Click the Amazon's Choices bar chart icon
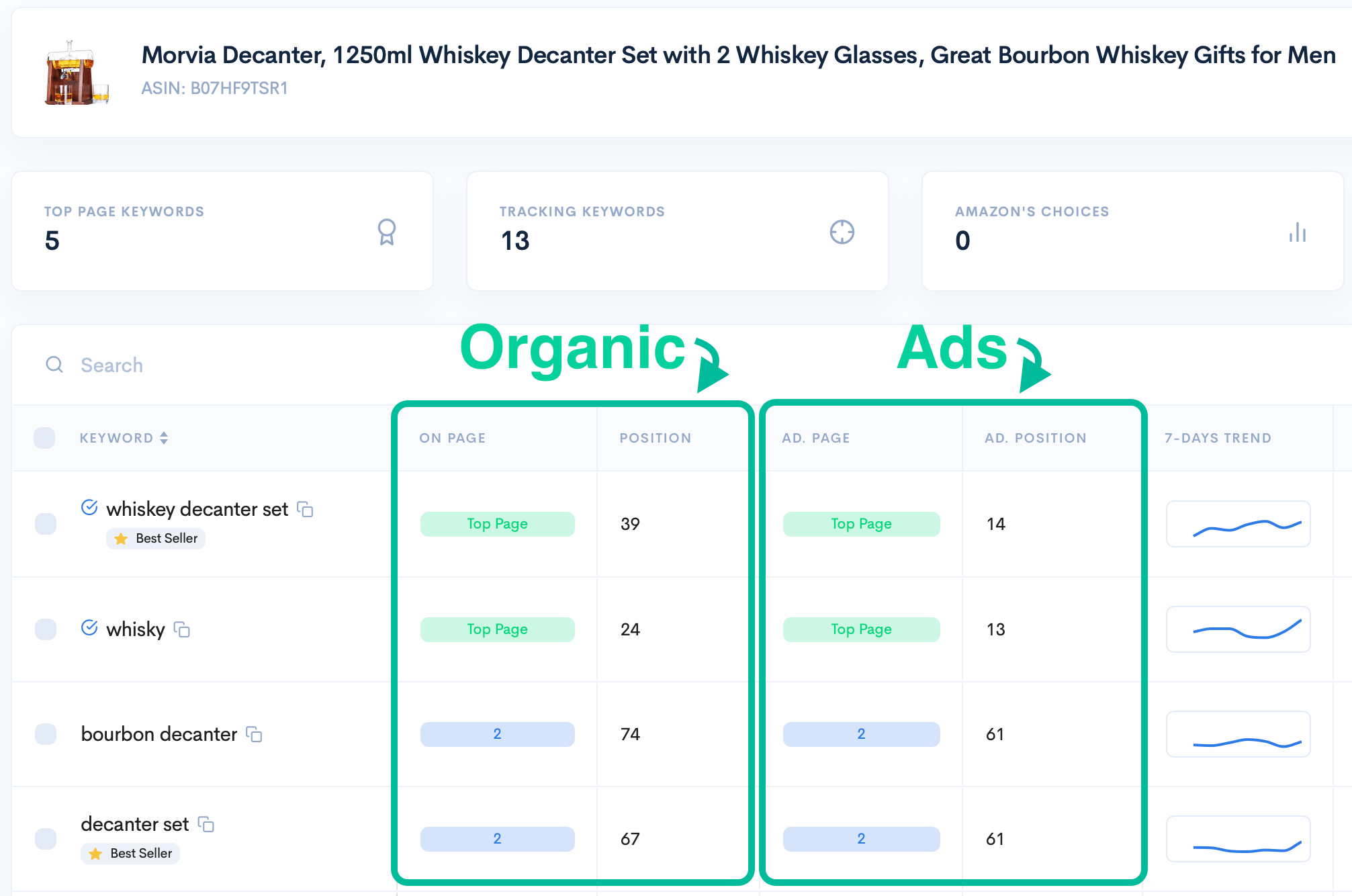The width and height of the screenshot is (1352, 896). coord(1297,232)
